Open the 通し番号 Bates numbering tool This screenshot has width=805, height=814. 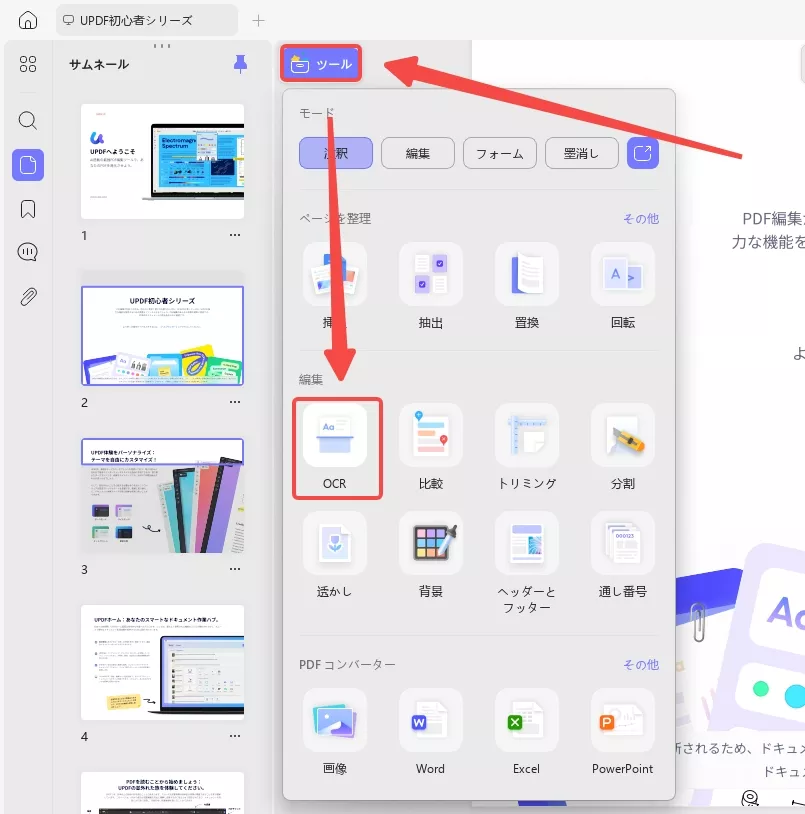(623, 555)
